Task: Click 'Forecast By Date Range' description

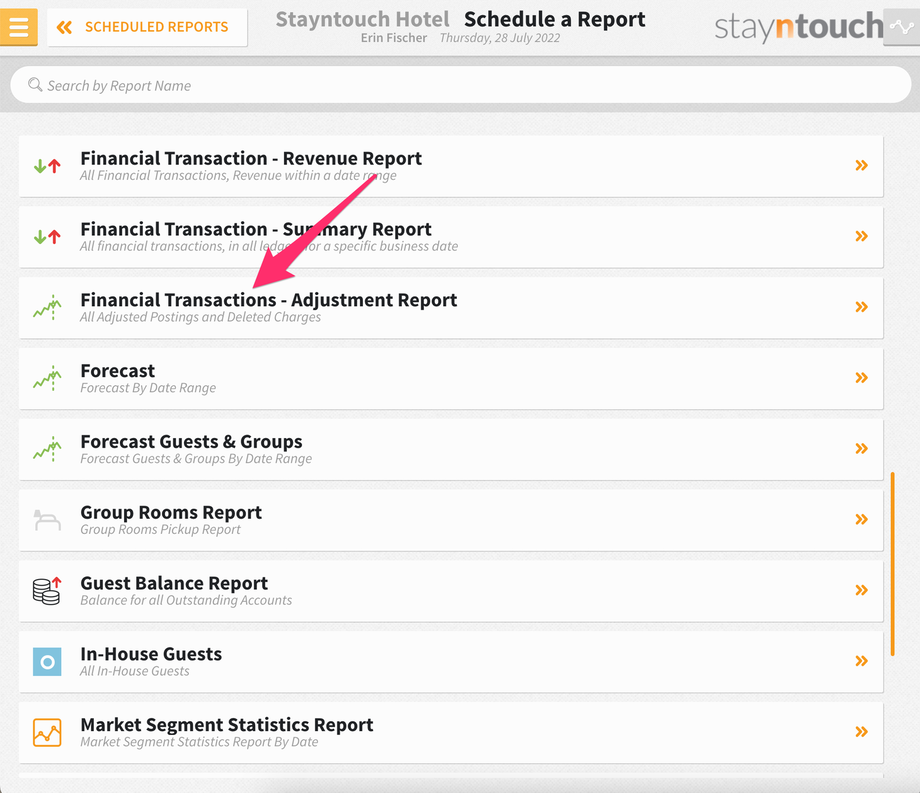Action: pos(148,388)
